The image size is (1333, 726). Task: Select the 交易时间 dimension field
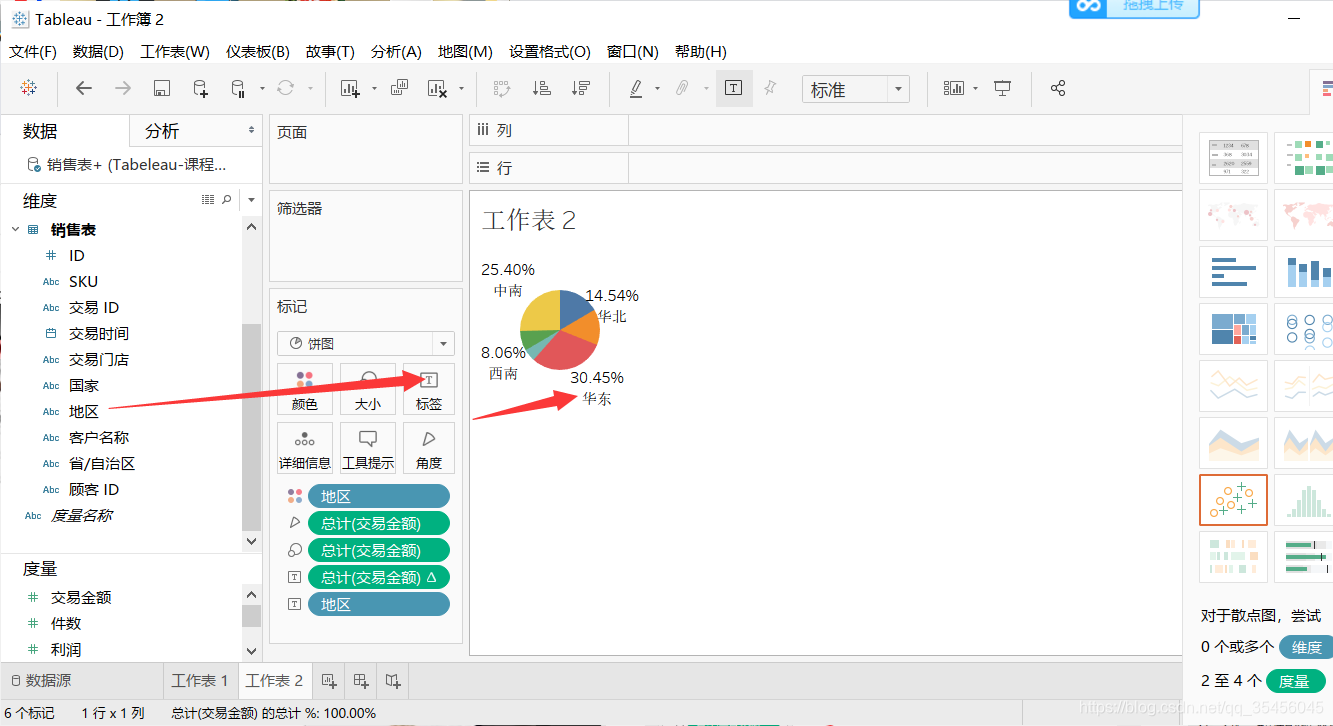coord(99,333)
